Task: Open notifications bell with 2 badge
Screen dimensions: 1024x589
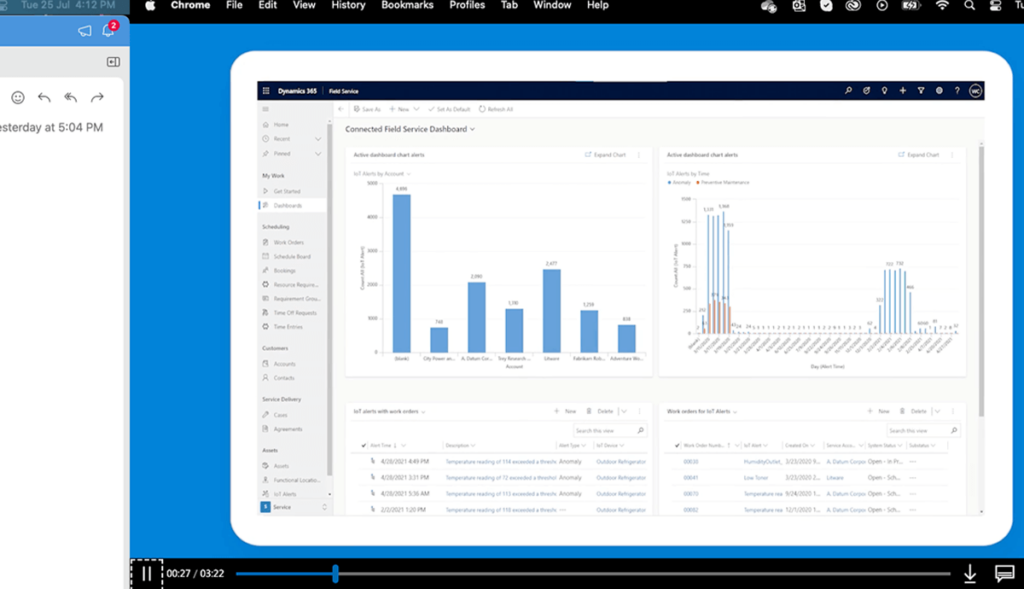Action: [108, 31]
